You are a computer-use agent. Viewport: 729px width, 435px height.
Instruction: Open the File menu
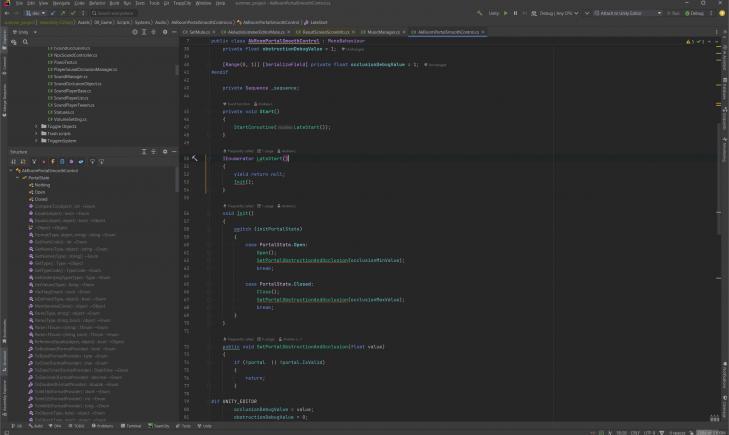coord(20,3)
